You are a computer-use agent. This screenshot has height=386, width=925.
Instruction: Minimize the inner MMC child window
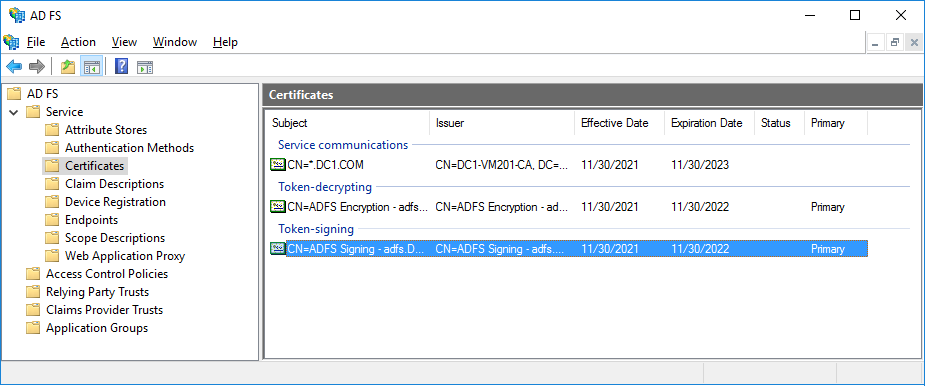[876, 42]
